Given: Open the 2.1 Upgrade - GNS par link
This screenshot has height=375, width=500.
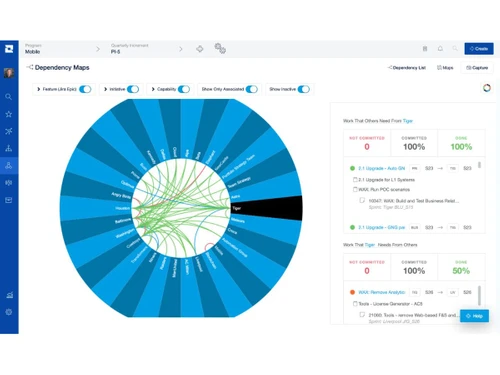Looking at the screenshot, I should [382, 227].
